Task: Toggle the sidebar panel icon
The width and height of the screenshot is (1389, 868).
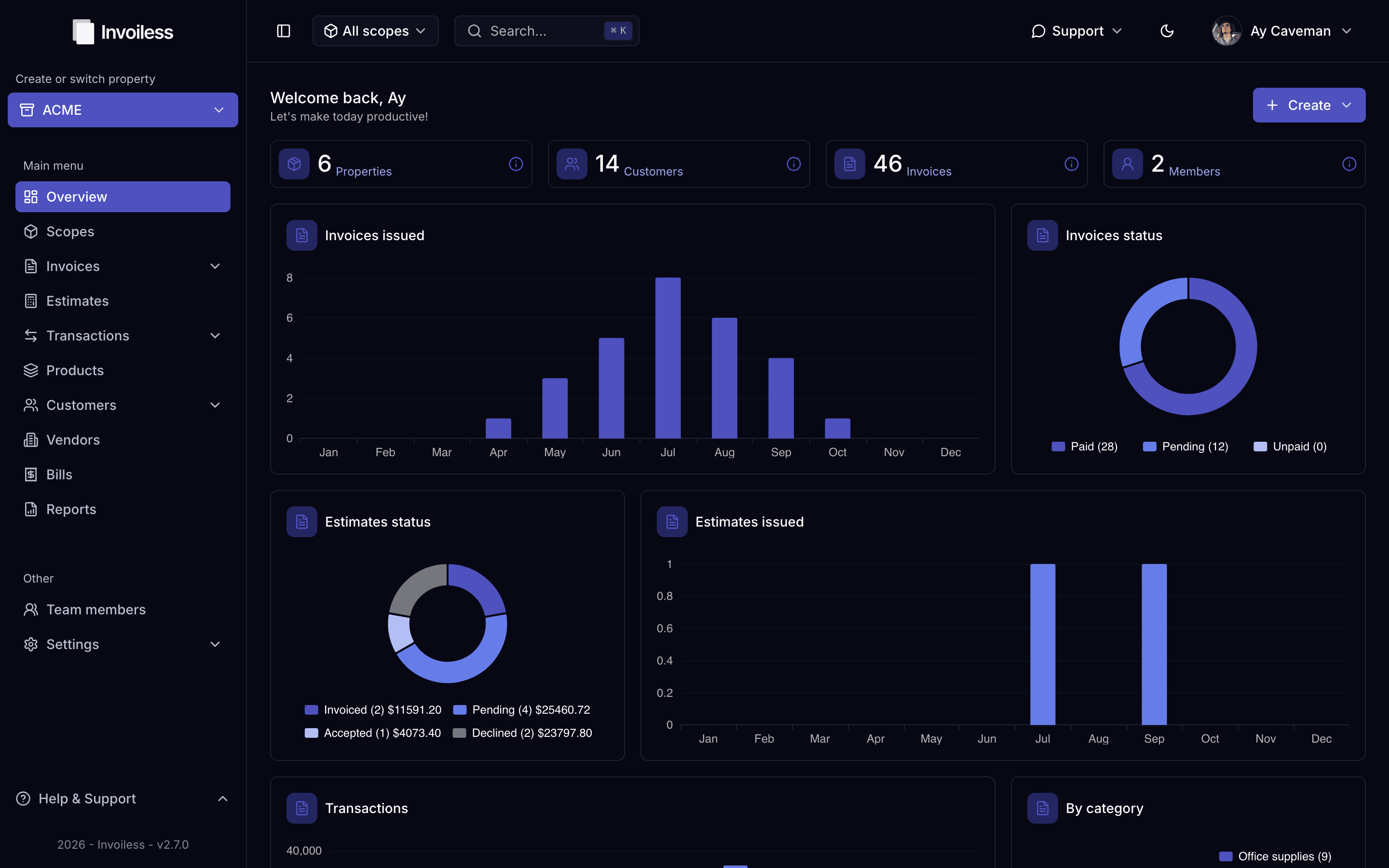Action: pos(284,31)
